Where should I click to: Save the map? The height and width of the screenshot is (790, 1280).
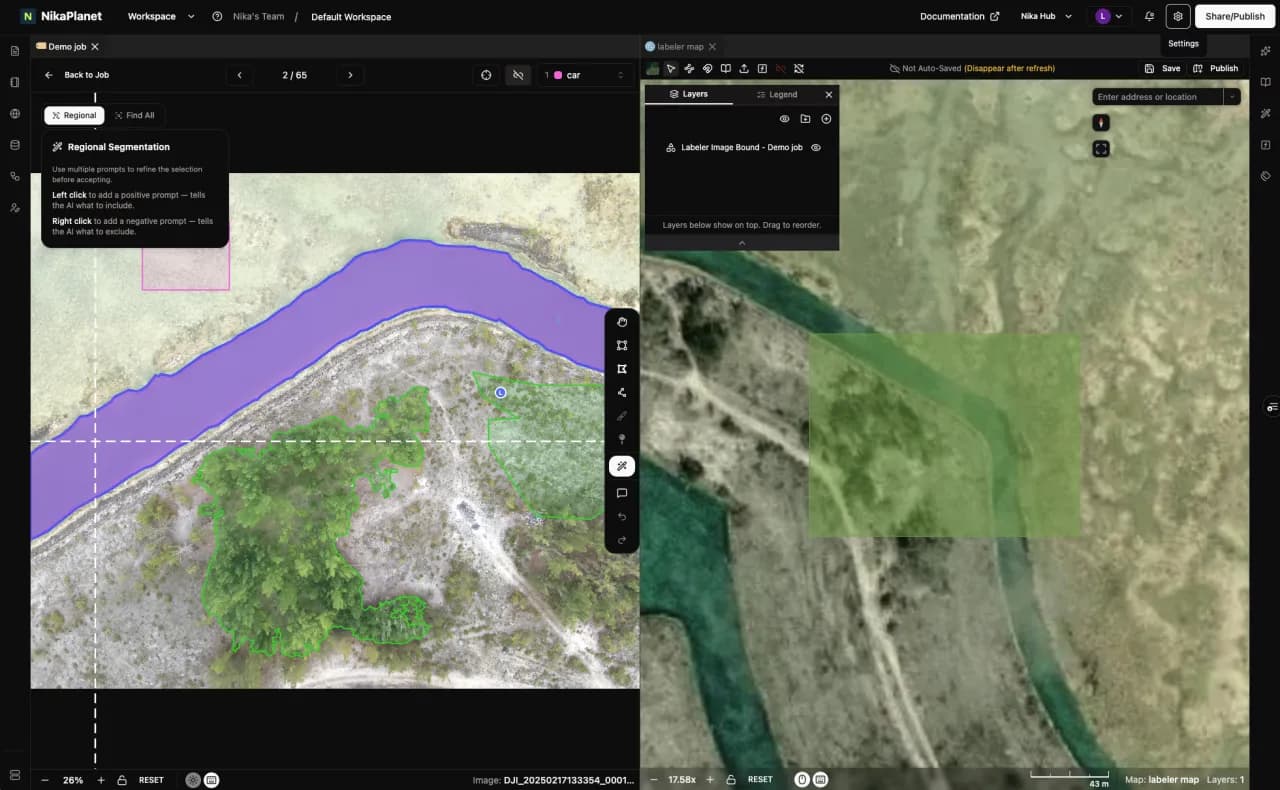1162,68
